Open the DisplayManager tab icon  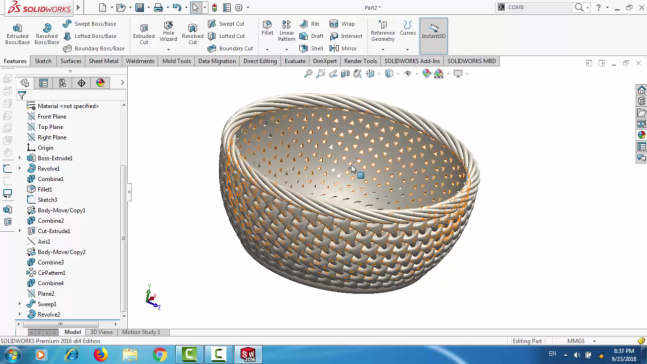(100, 83)
